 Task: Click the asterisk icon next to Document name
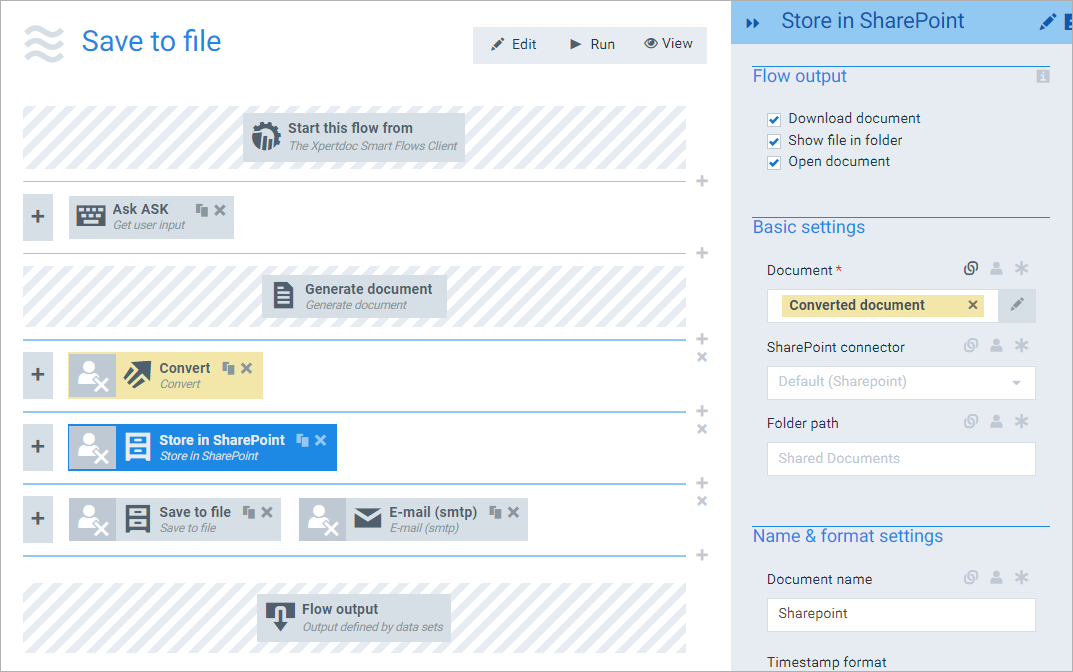[1021, 578]
